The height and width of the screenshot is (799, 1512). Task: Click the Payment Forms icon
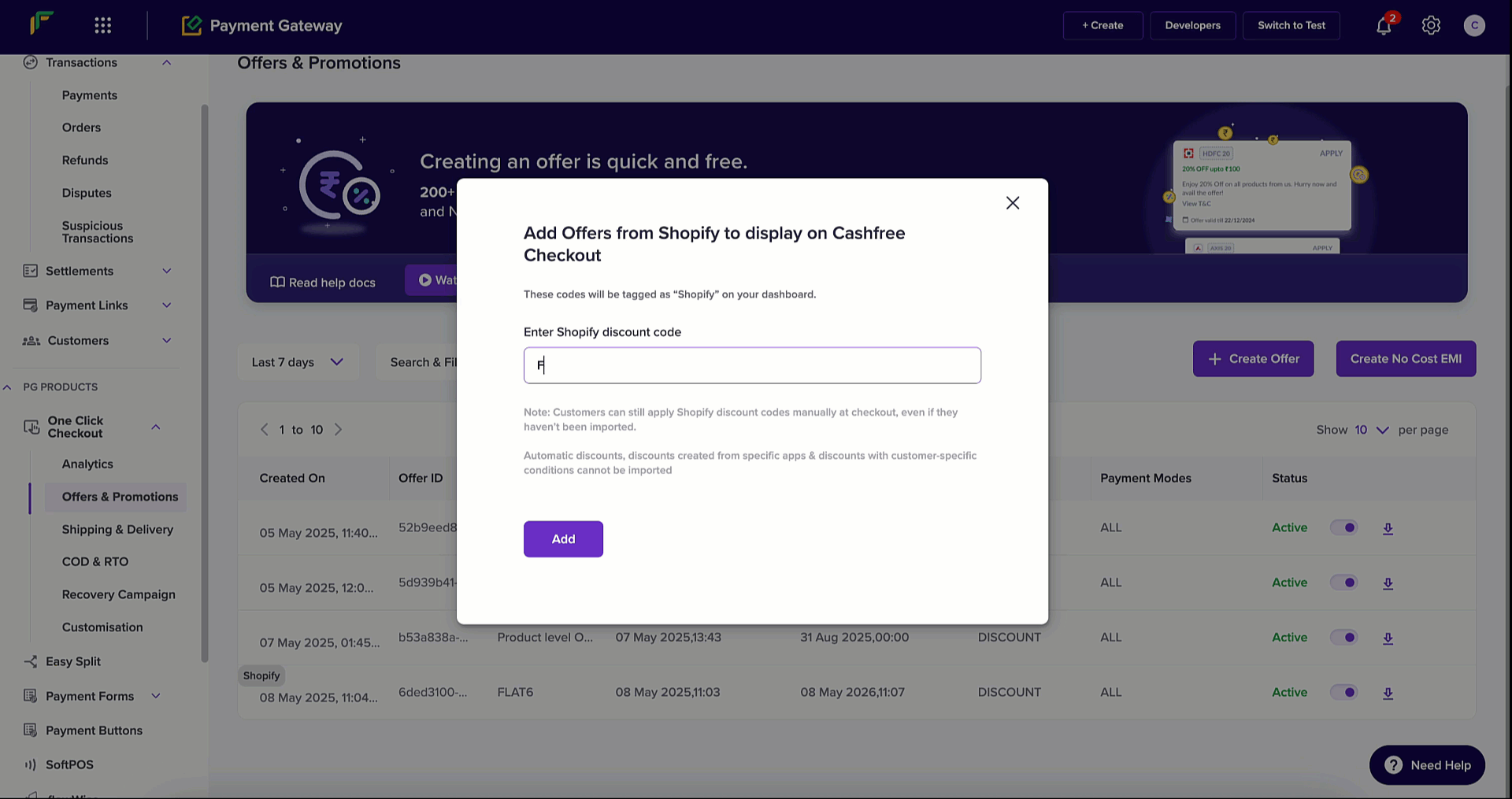point(30,696)
